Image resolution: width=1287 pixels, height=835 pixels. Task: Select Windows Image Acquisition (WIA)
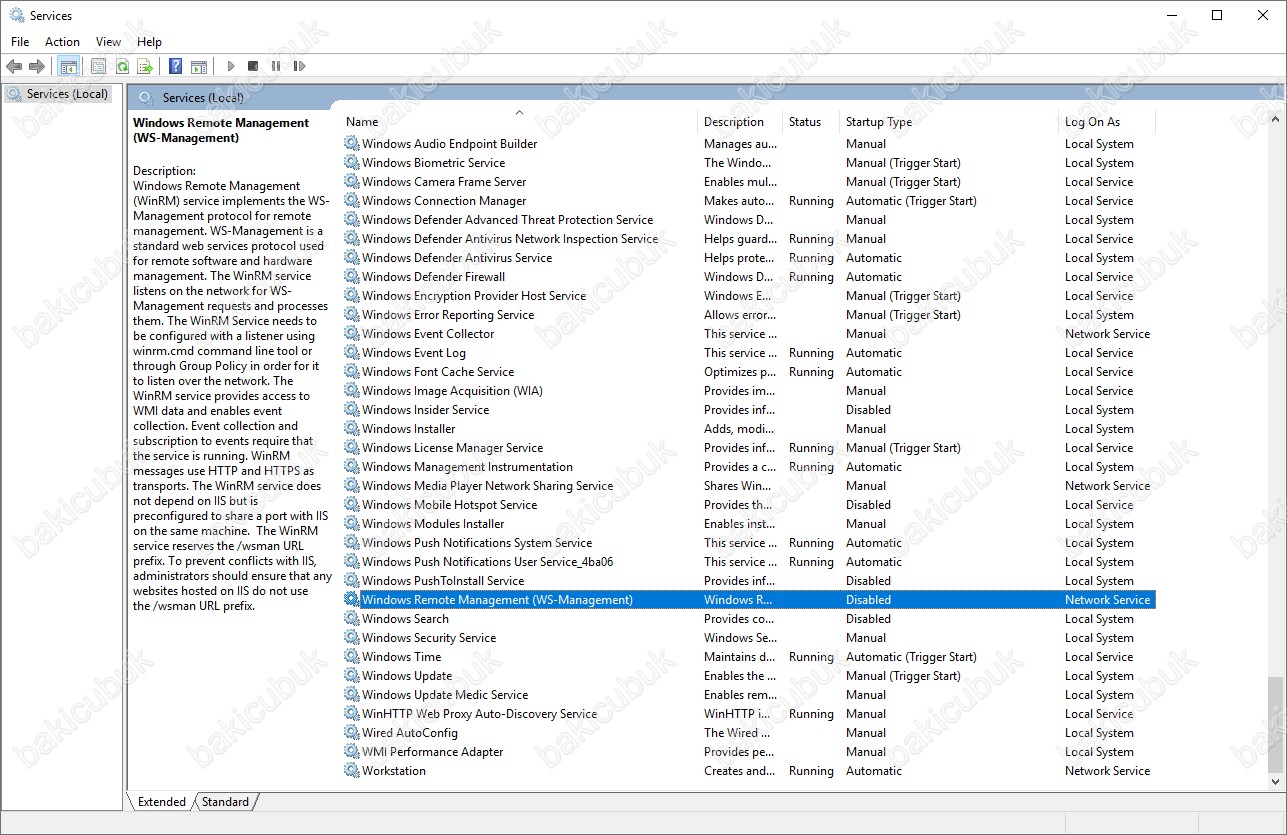tap(749, 391)
